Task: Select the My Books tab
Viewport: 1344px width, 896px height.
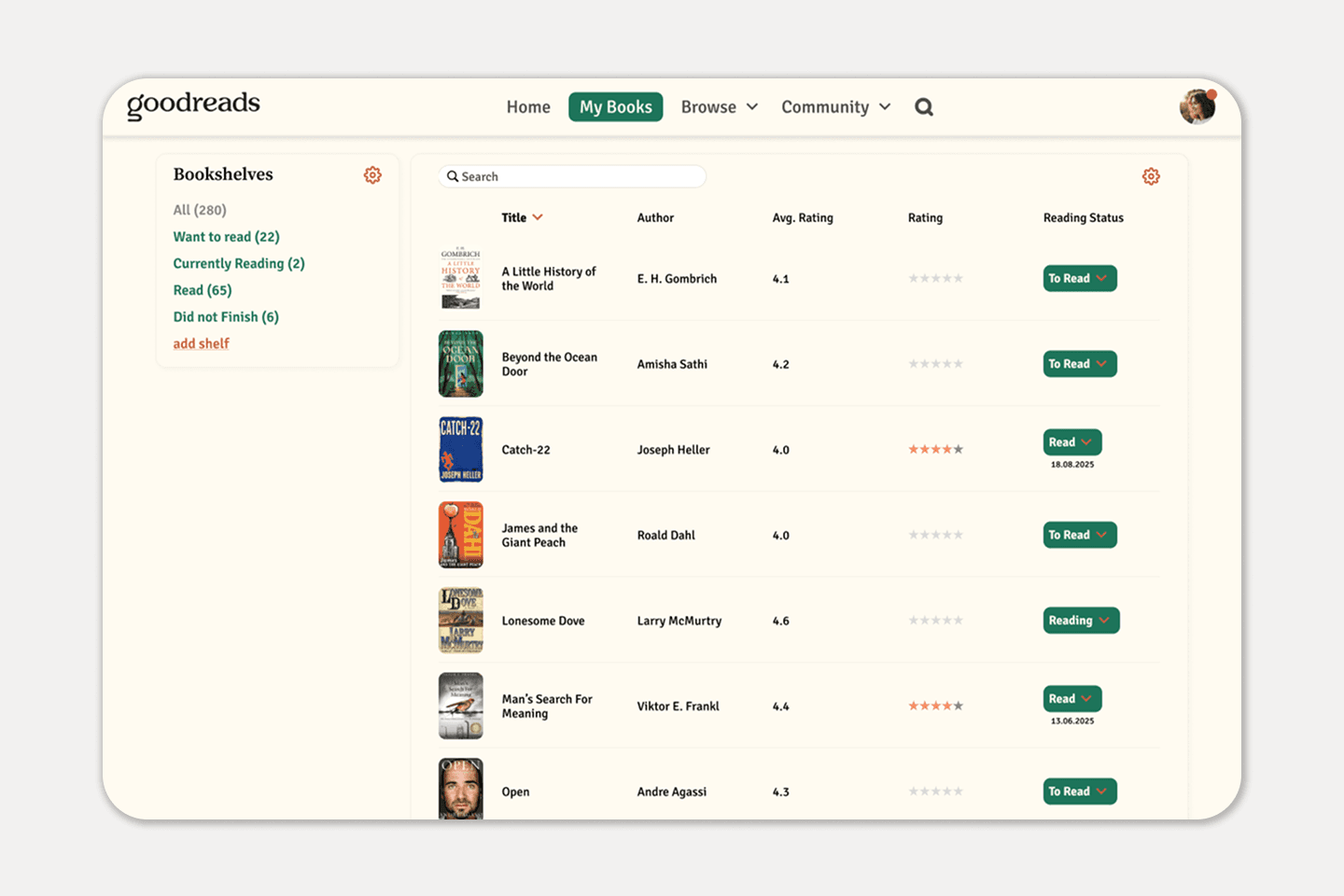Action: pyautogui.click(x=616, y=107)
